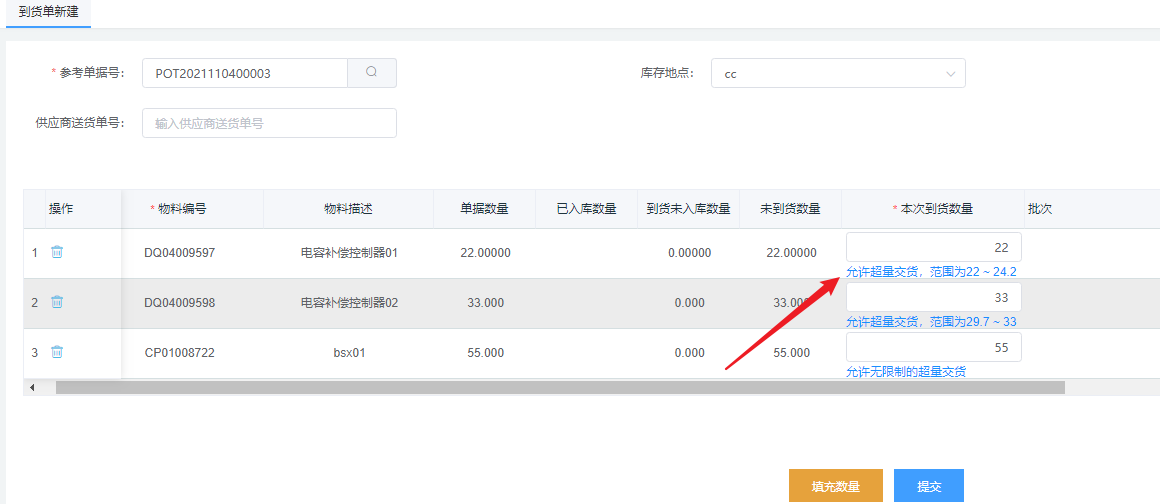Focus the 参考单据号 input field

pyautogui.click(x=245, y=73)
